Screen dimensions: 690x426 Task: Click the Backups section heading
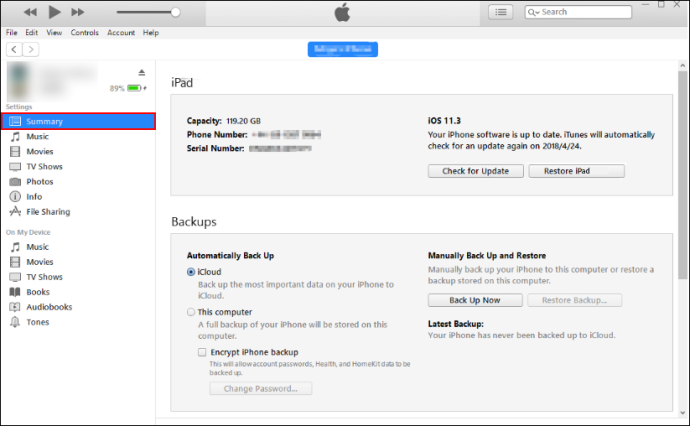(x=194, y=221)
